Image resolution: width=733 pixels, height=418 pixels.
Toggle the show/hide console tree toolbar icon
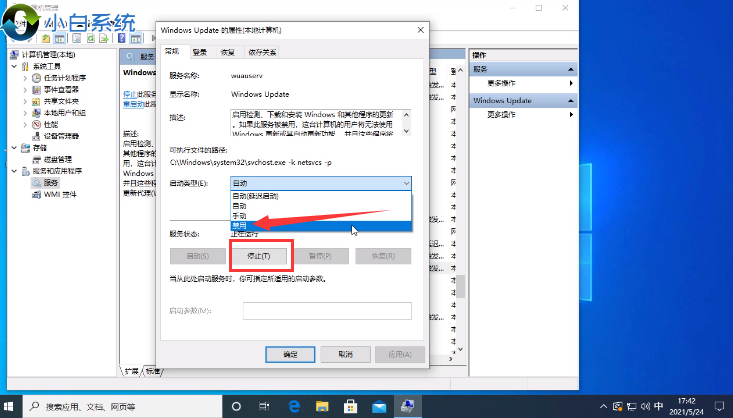pyautogui.click(x=59, y=38)
